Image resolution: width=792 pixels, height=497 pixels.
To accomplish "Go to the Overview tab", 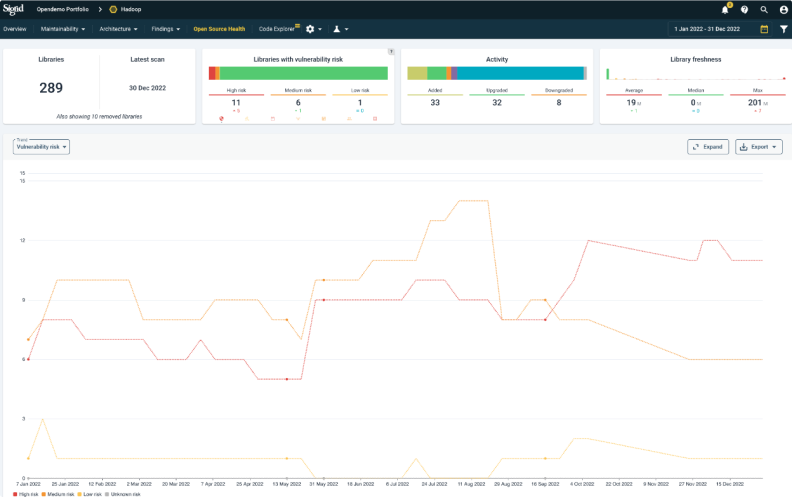I will (x=15, y=29).
